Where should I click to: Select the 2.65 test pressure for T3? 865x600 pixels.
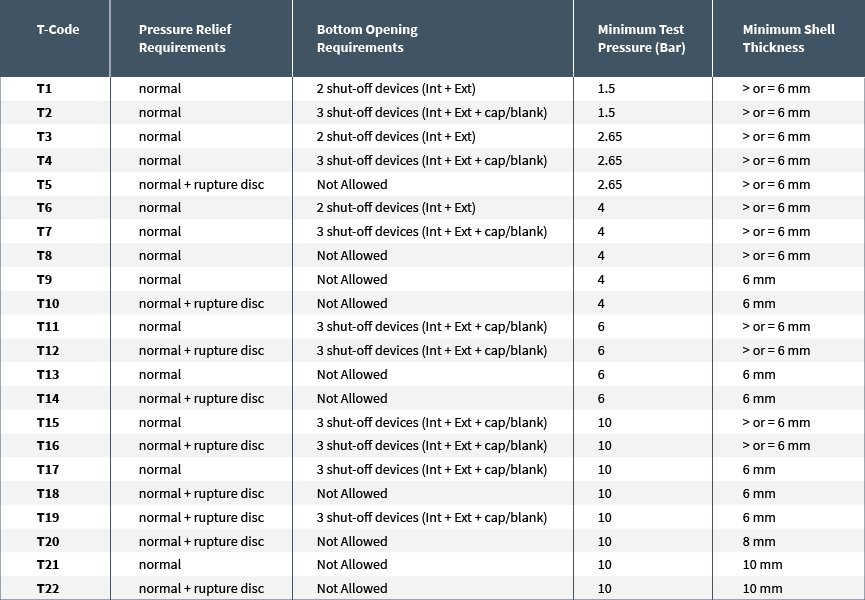[610, 137]
